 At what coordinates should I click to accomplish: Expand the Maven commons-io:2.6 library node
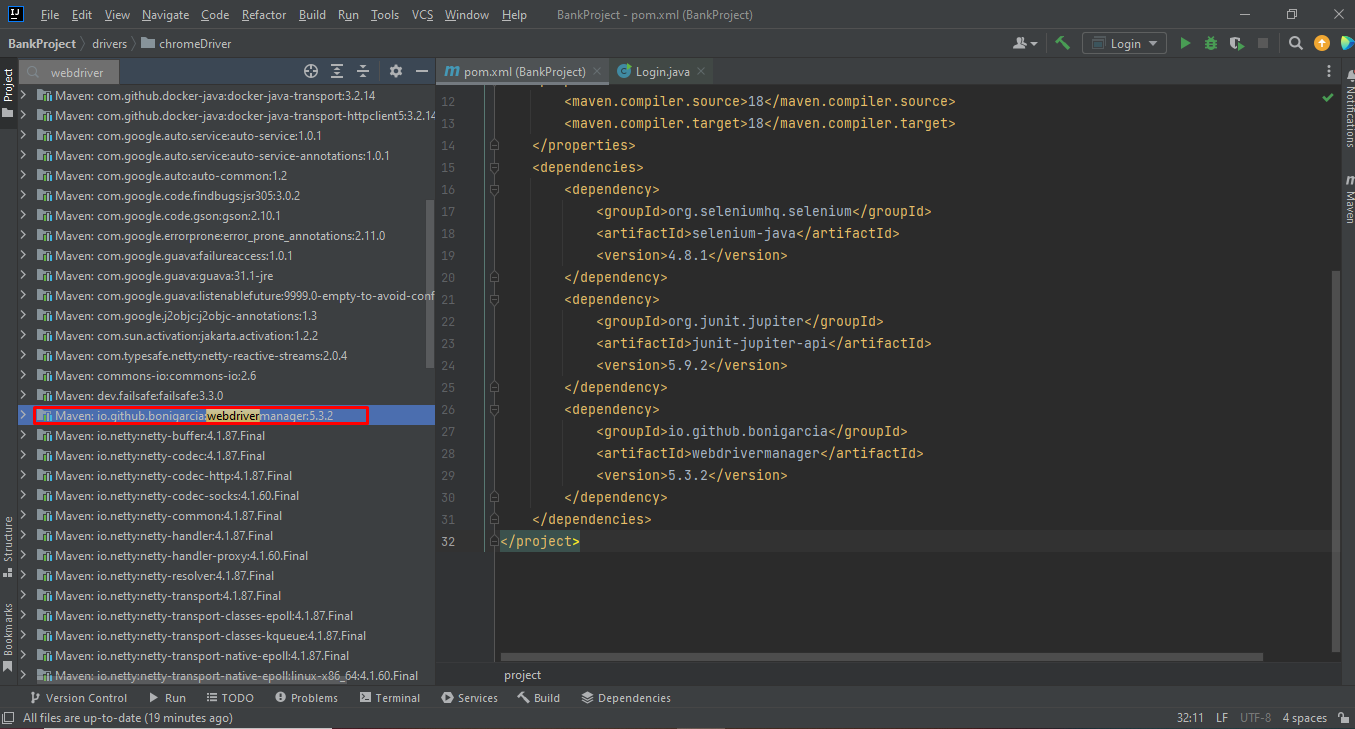click(x=24, y=375)
